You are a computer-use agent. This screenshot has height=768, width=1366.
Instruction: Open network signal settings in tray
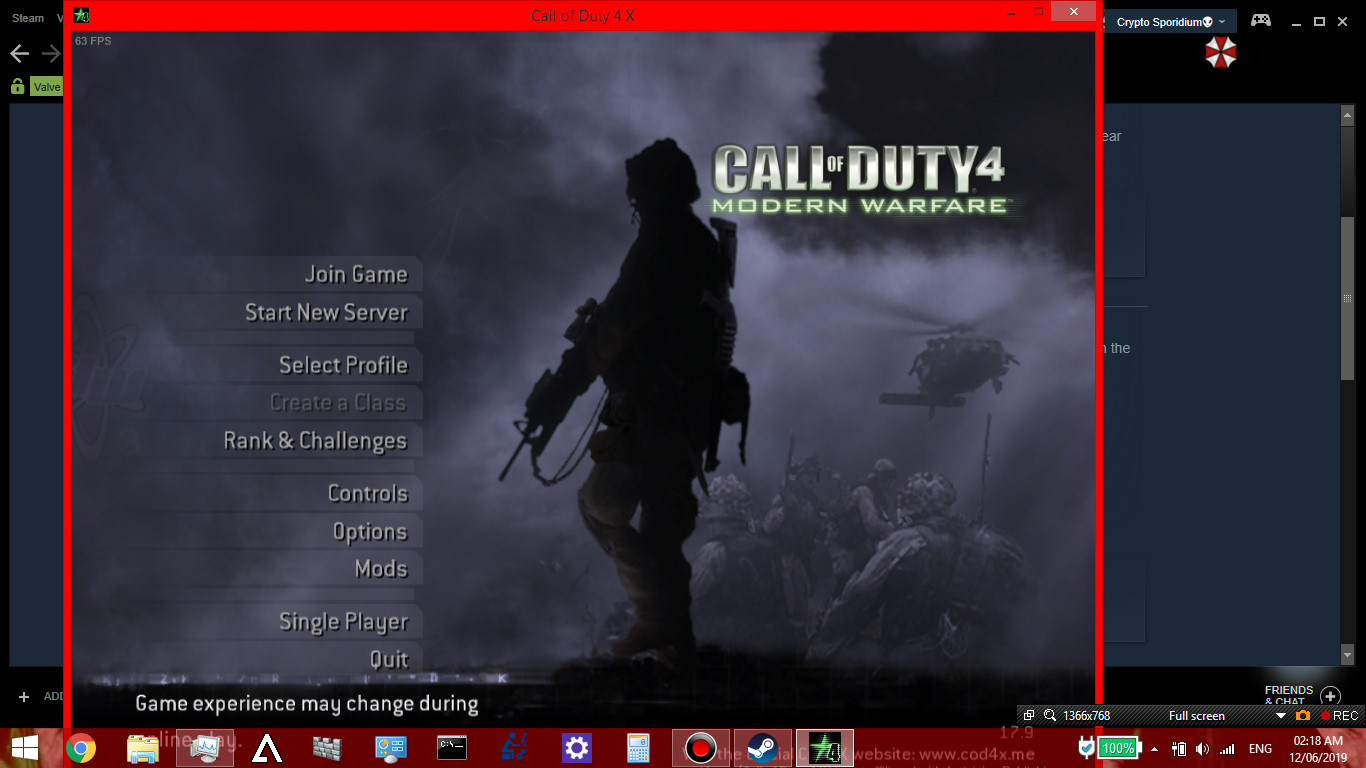pos(1227,749)
